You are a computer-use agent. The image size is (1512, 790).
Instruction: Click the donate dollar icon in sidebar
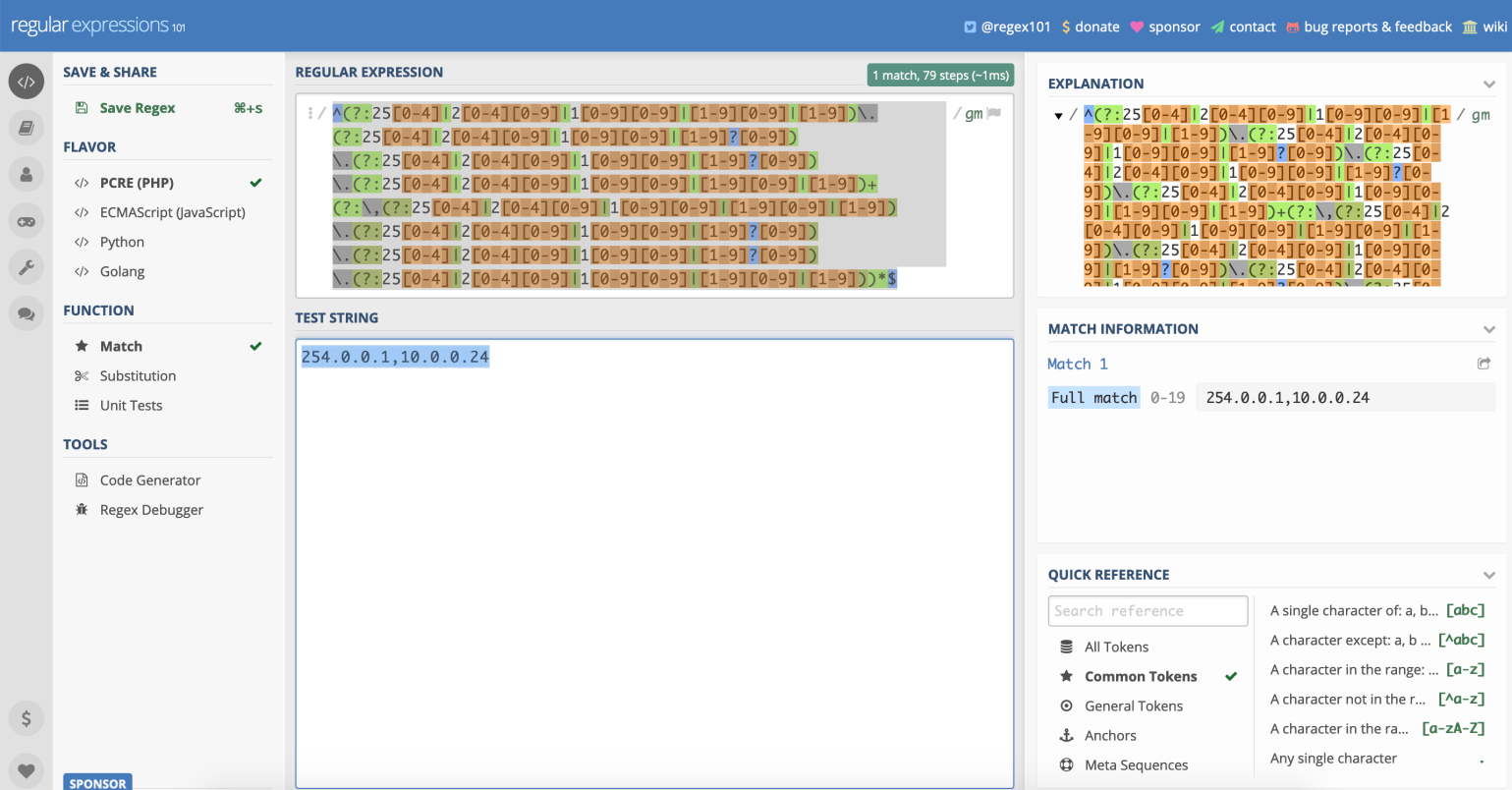(x=26, y=718)
